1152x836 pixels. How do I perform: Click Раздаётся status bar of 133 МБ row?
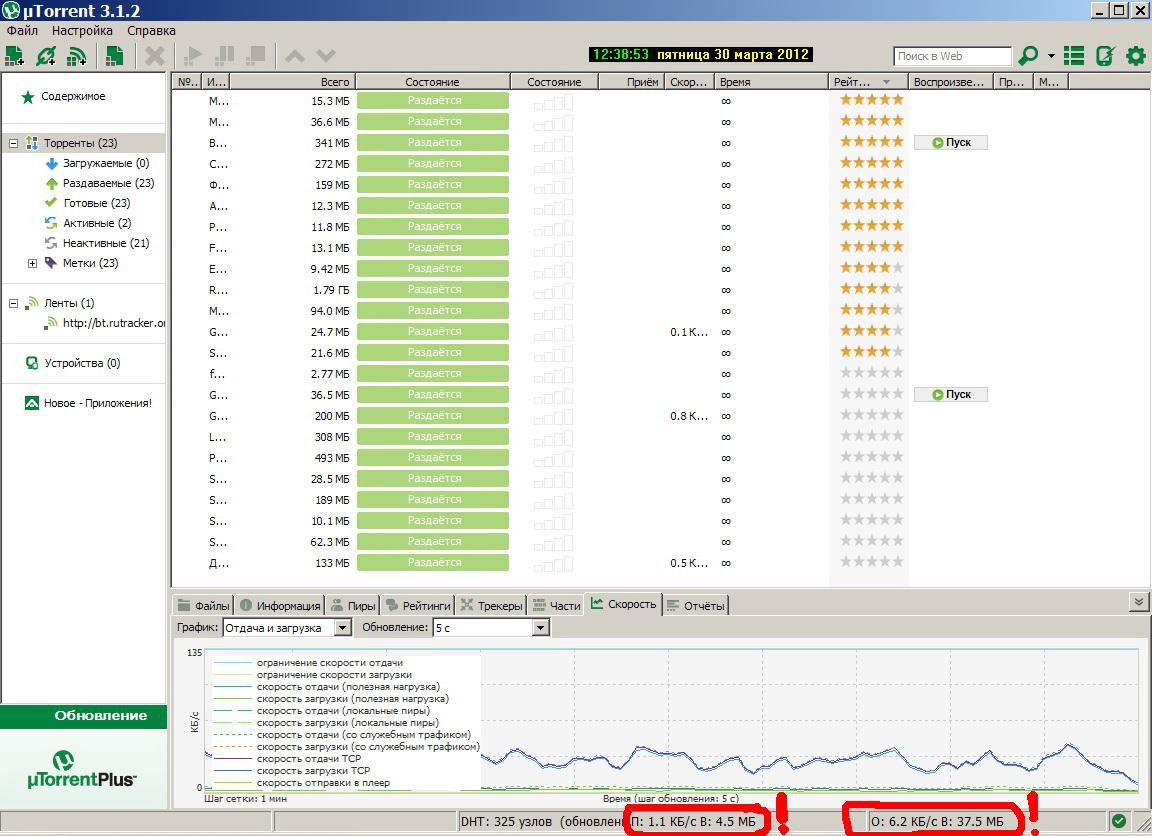coord(433,563)
